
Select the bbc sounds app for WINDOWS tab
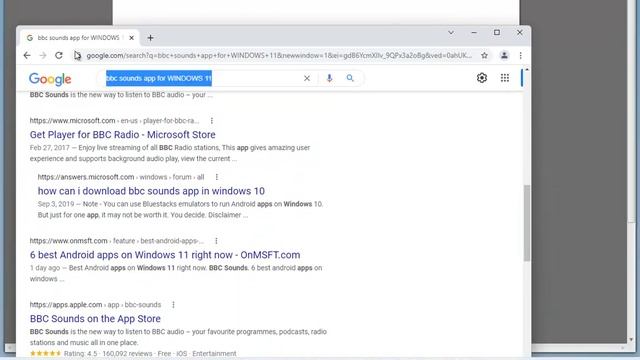[80, 38]
